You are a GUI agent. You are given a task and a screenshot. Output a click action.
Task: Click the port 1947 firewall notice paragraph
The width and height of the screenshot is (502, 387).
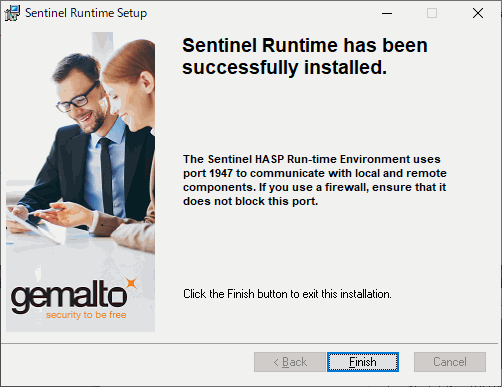(315, 180)
